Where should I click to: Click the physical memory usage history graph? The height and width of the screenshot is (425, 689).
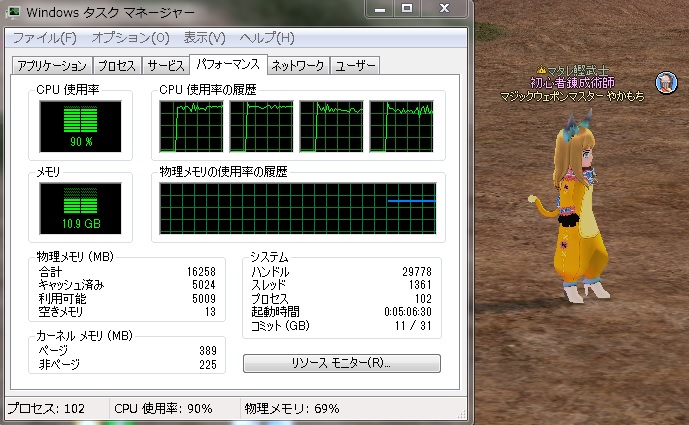coord(298,209)
